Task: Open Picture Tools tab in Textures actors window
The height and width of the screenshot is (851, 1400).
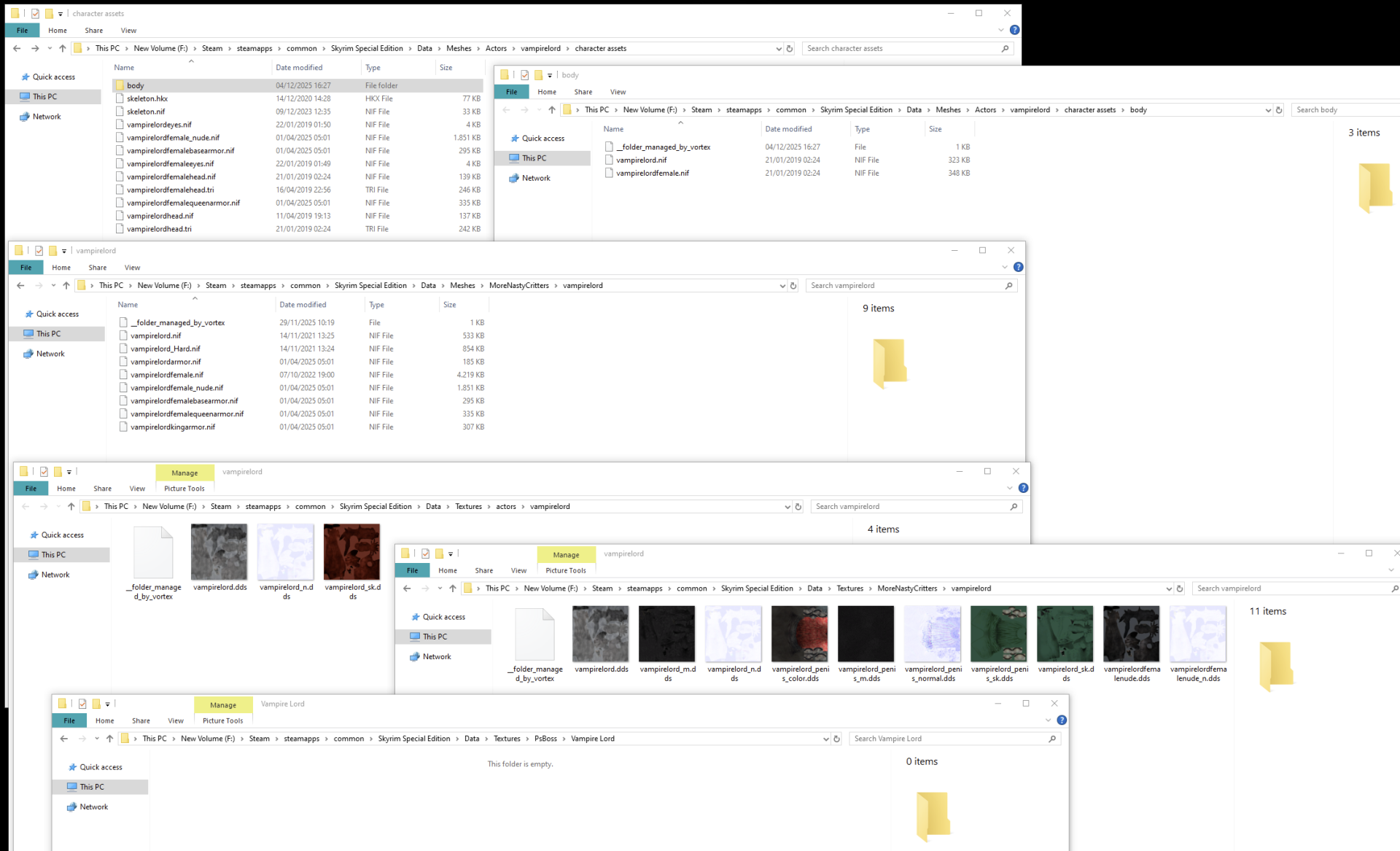Action: point(184,489)
